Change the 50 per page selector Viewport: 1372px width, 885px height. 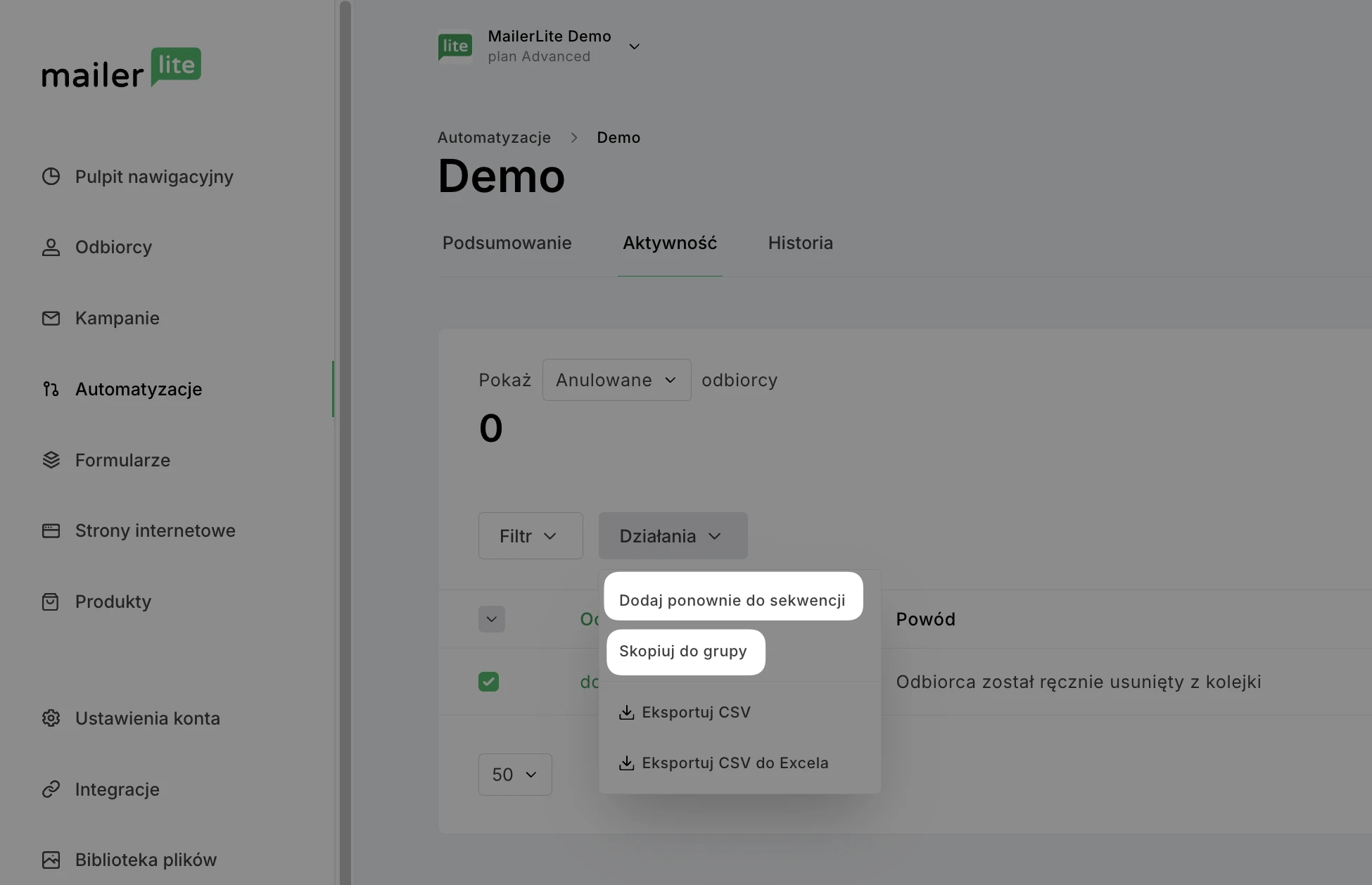tap(514, 775)
